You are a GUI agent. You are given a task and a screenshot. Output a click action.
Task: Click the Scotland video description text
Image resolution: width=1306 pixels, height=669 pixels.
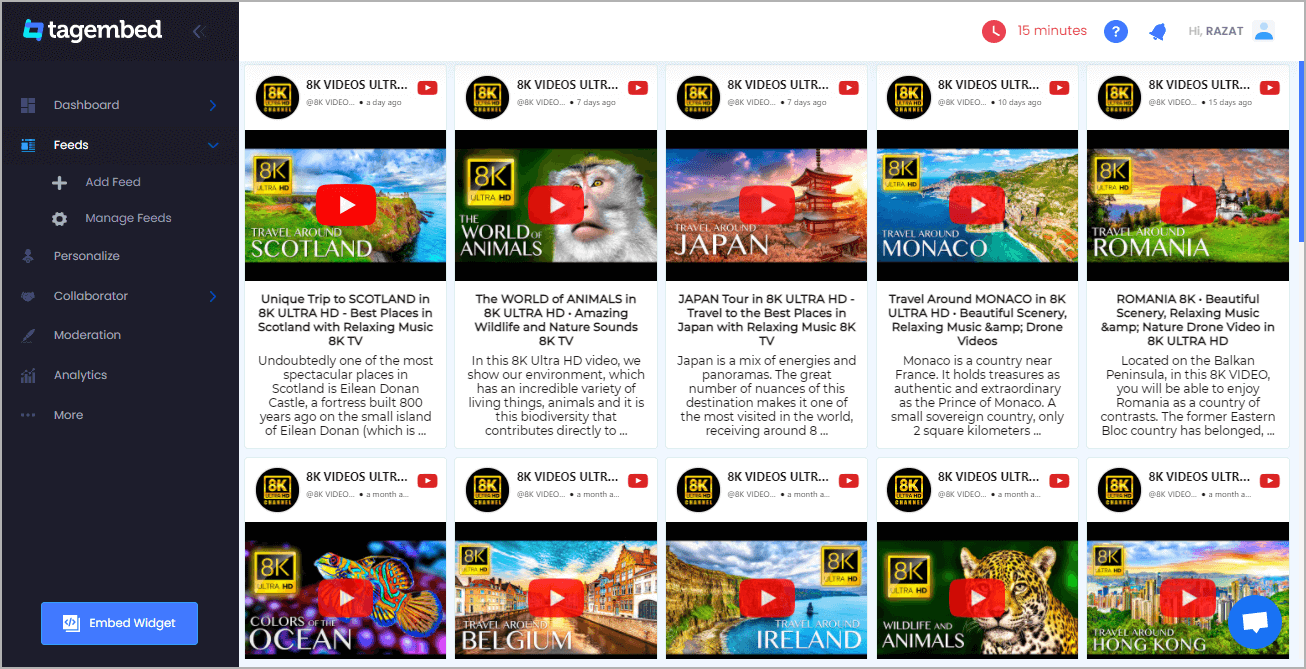(x=346, y=396)
